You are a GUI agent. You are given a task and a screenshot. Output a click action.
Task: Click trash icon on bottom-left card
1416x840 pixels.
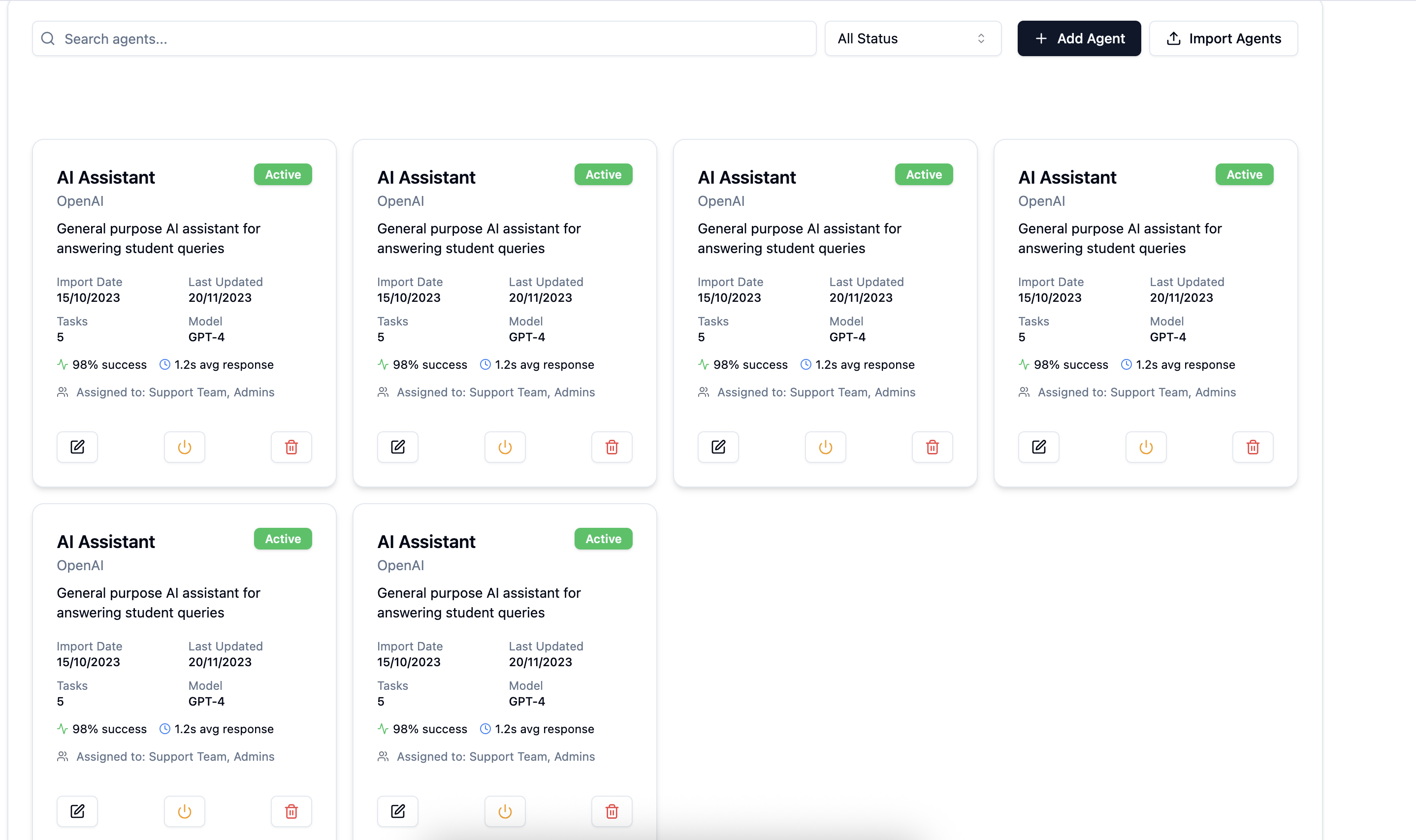[x=291, y=811]
